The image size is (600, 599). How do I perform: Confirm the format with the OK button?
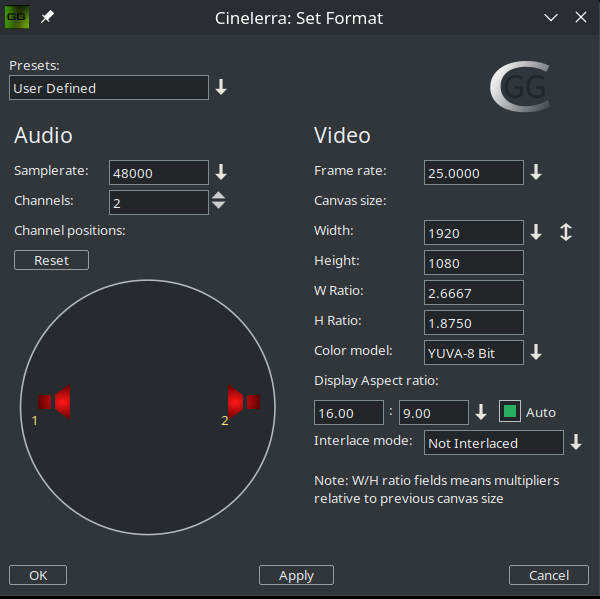click(x=38, y=575)
